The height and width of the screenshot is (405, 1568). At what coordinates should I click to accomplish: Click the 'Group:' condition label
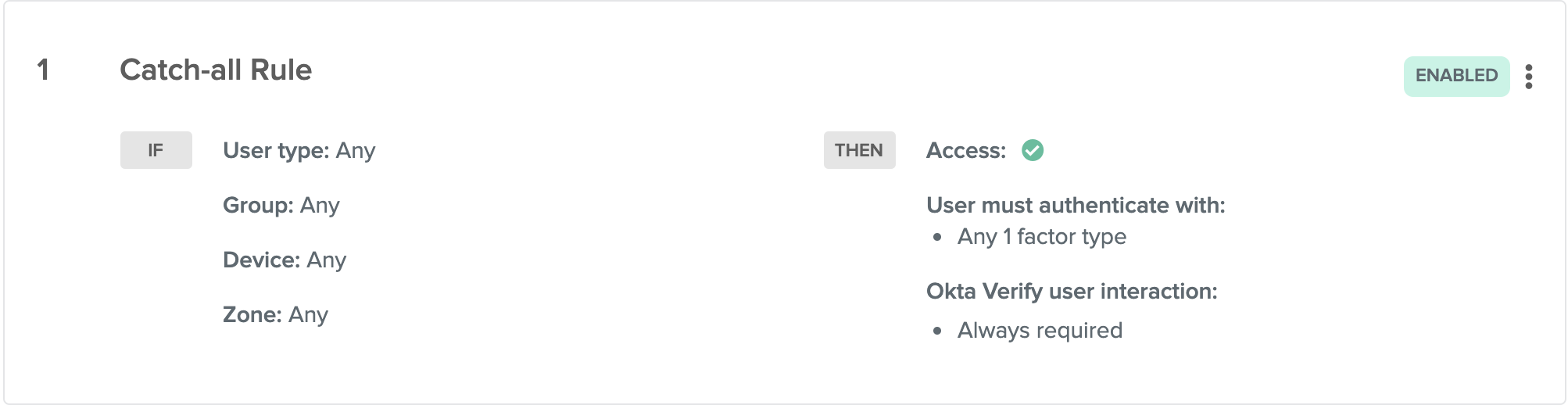pos(258,205)
